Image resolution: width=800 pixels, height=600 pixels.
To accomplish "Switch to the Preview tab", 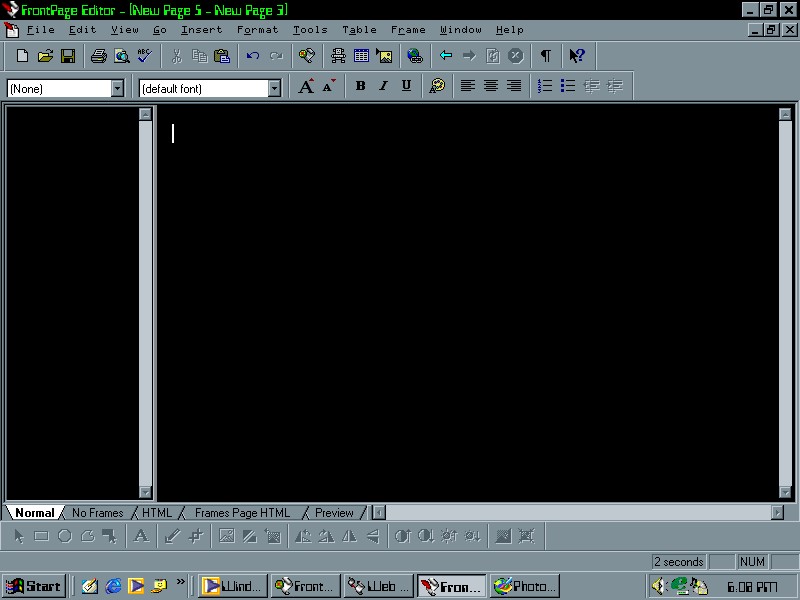I will coord(334,513).
